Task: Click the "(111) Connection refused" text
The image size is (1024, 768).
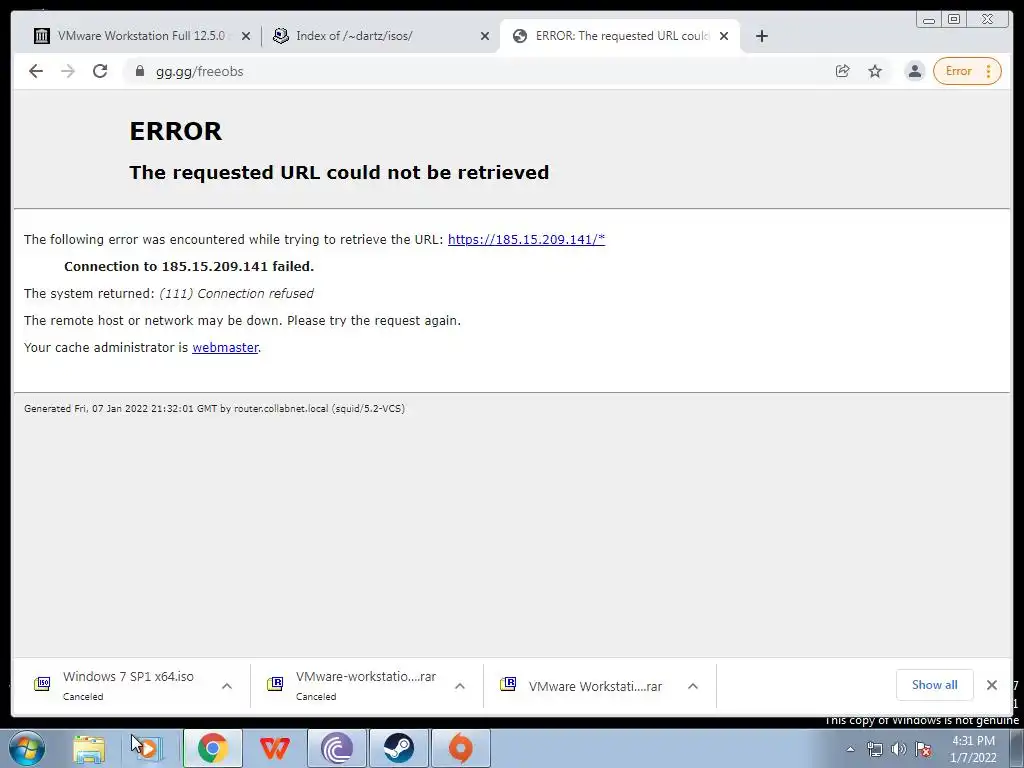Action: [236, 294]
